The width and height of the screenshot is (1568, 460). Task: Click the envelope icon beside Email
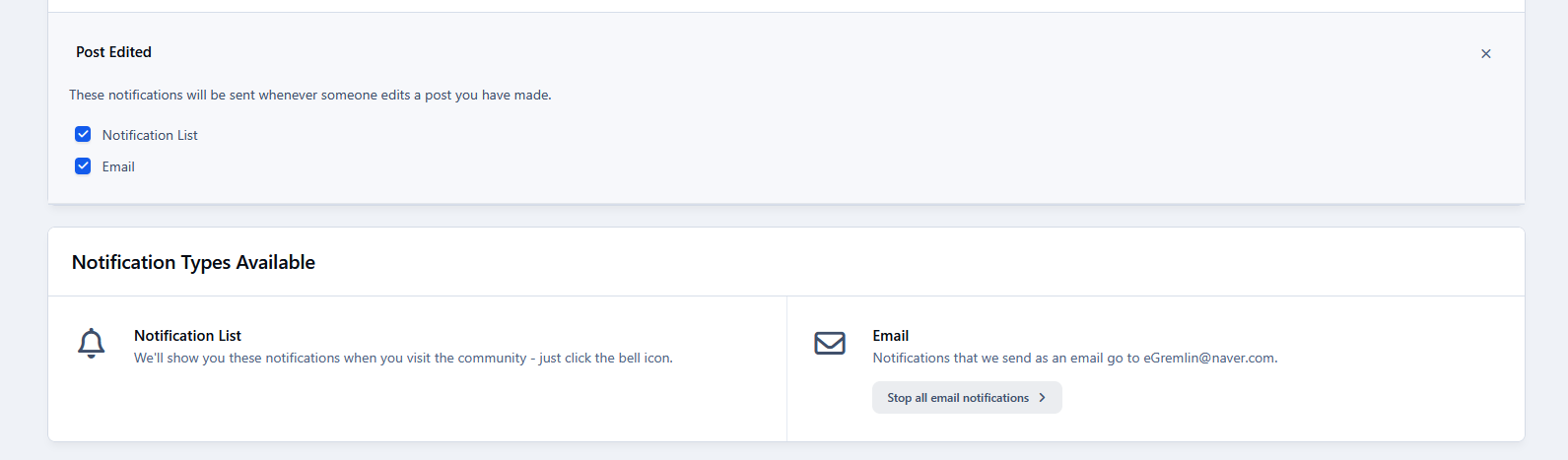(830, 343)
